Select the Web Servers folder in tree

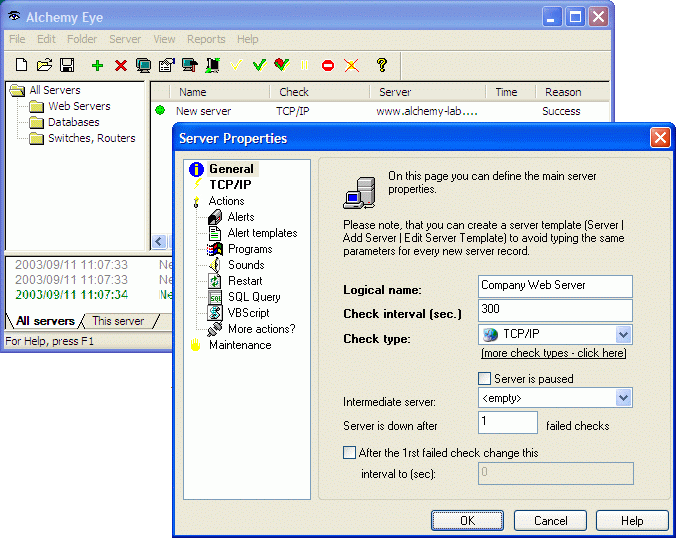coord(79,106)
